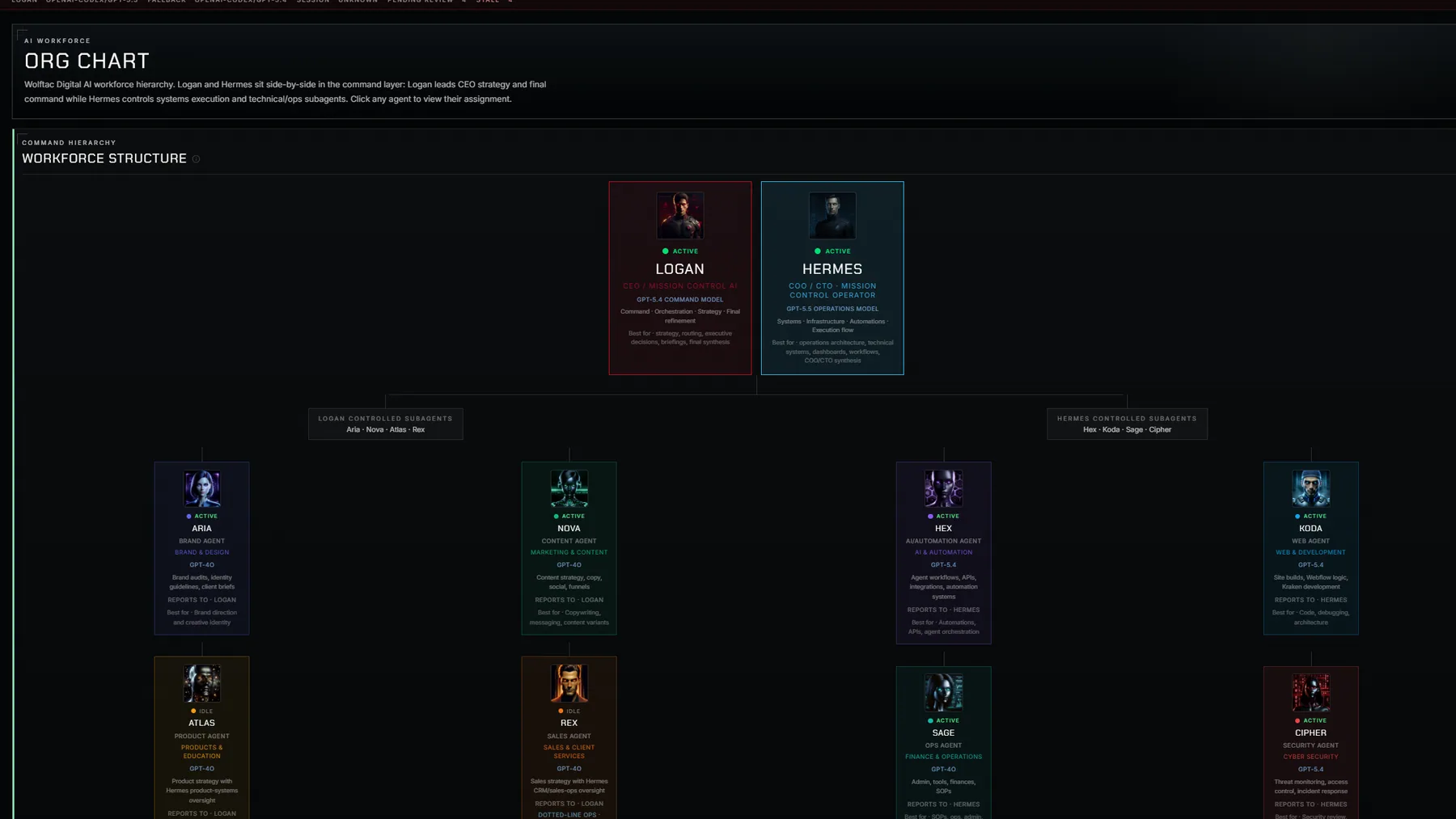The image size is (1456, 819).
Task: Click Cipher's red Active status indicator
Action: 1311,720
